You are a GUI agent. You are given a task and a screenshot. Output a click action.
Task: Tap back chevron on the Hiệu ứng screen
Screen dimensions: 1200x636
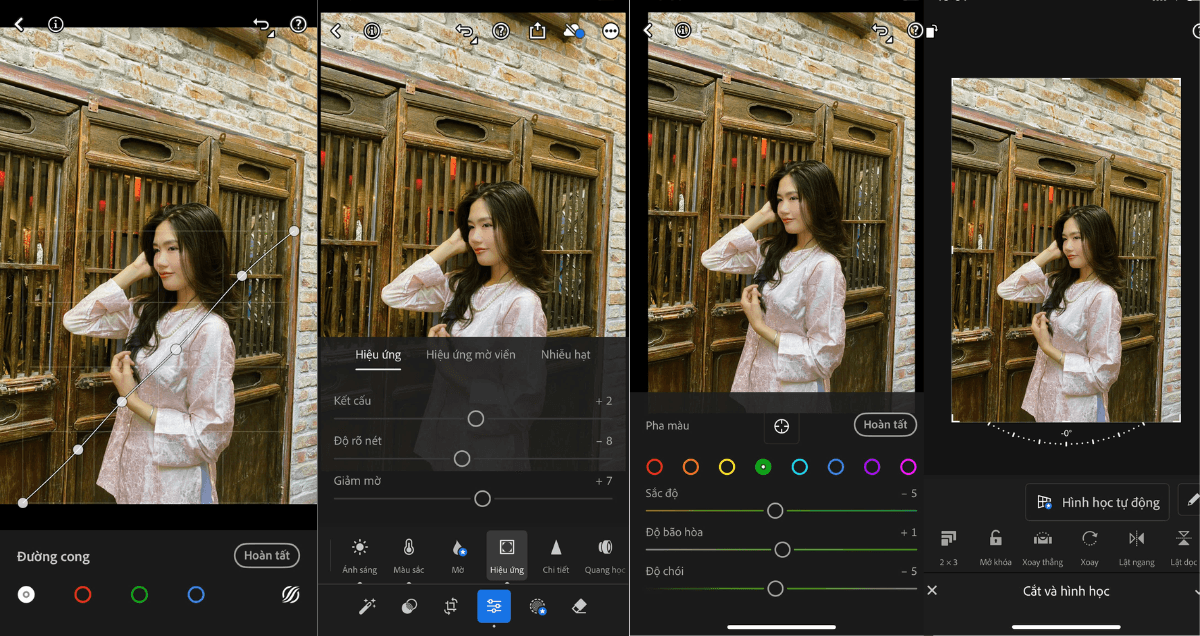[x=336, y=31]
